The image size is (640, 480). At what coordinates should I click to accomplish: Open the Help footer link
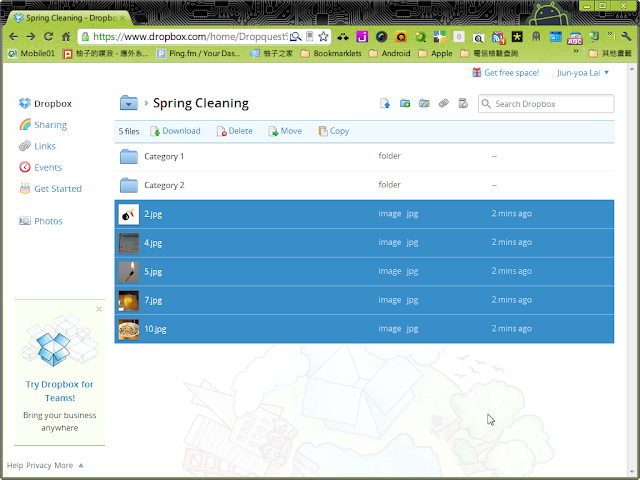pyautogui.click(x=15, y=465)
